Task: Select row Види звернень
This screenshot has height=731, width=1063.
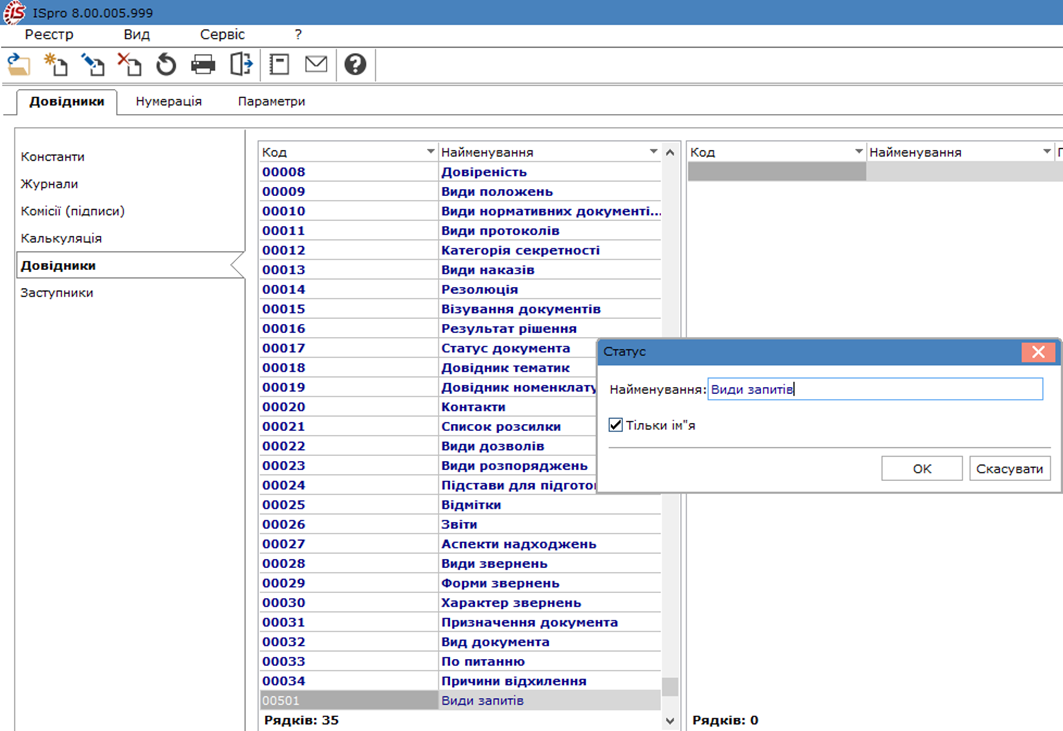Action: [x=460, y=564]
